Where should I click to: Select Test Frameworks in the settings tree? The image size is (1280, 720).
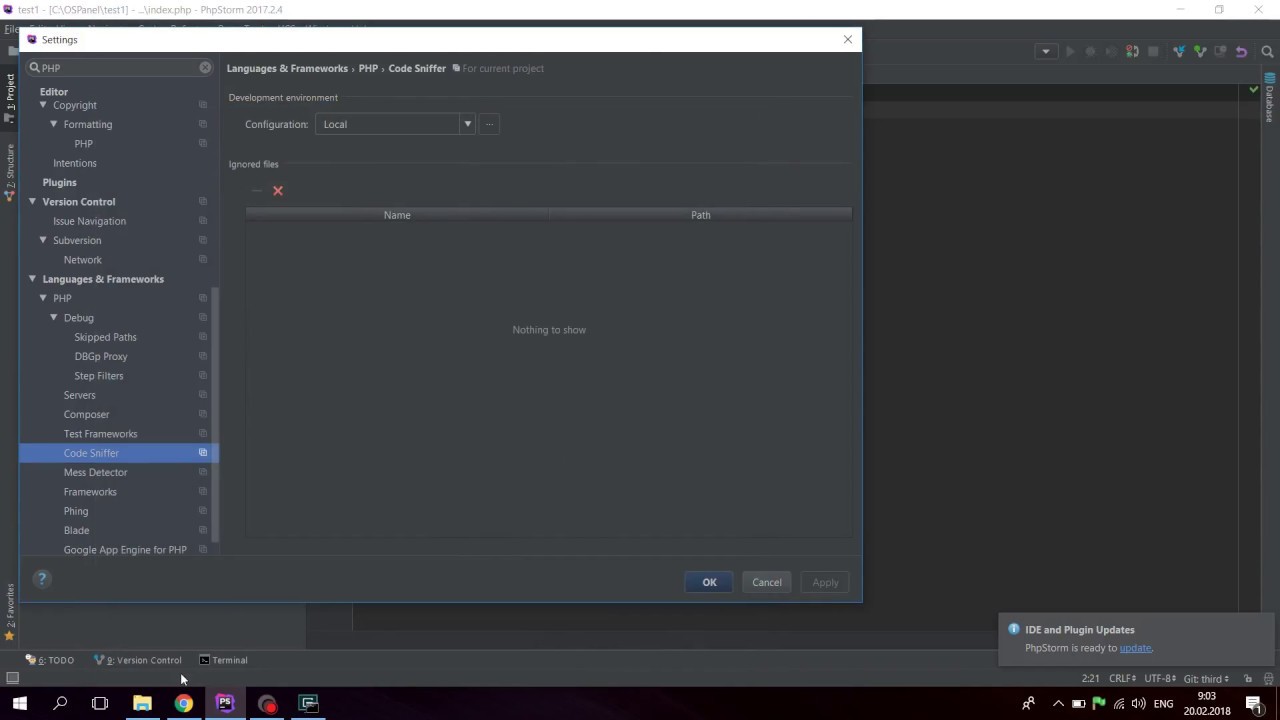point(100,434)
